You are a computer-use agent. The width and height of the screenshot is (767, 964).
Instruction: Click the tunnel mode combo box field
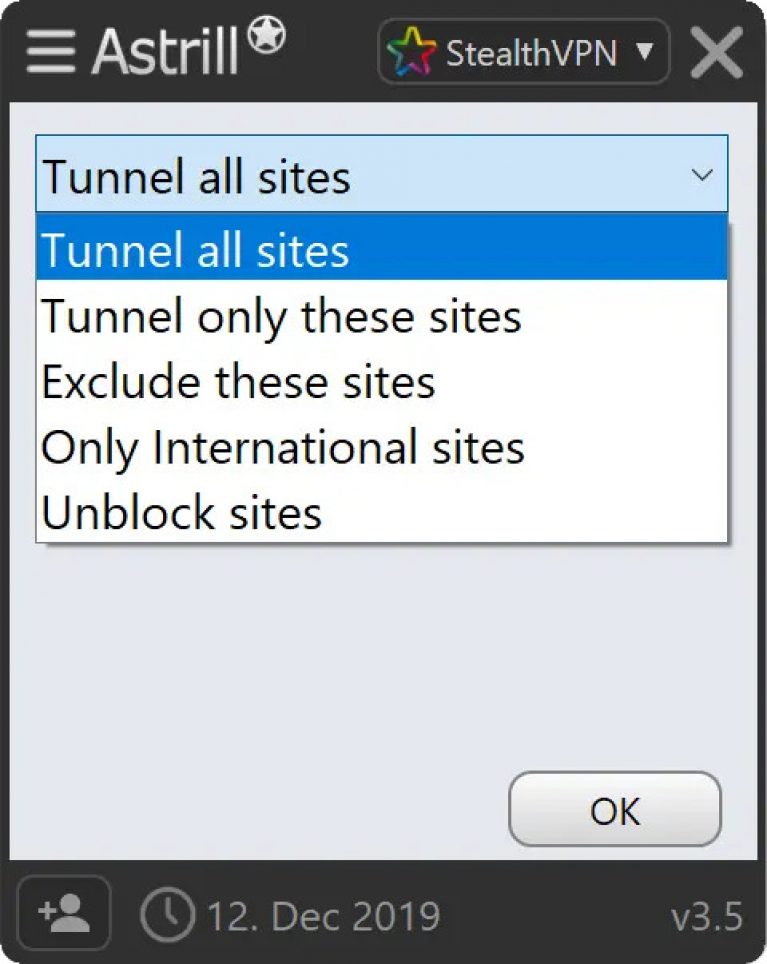coord(360,177)
